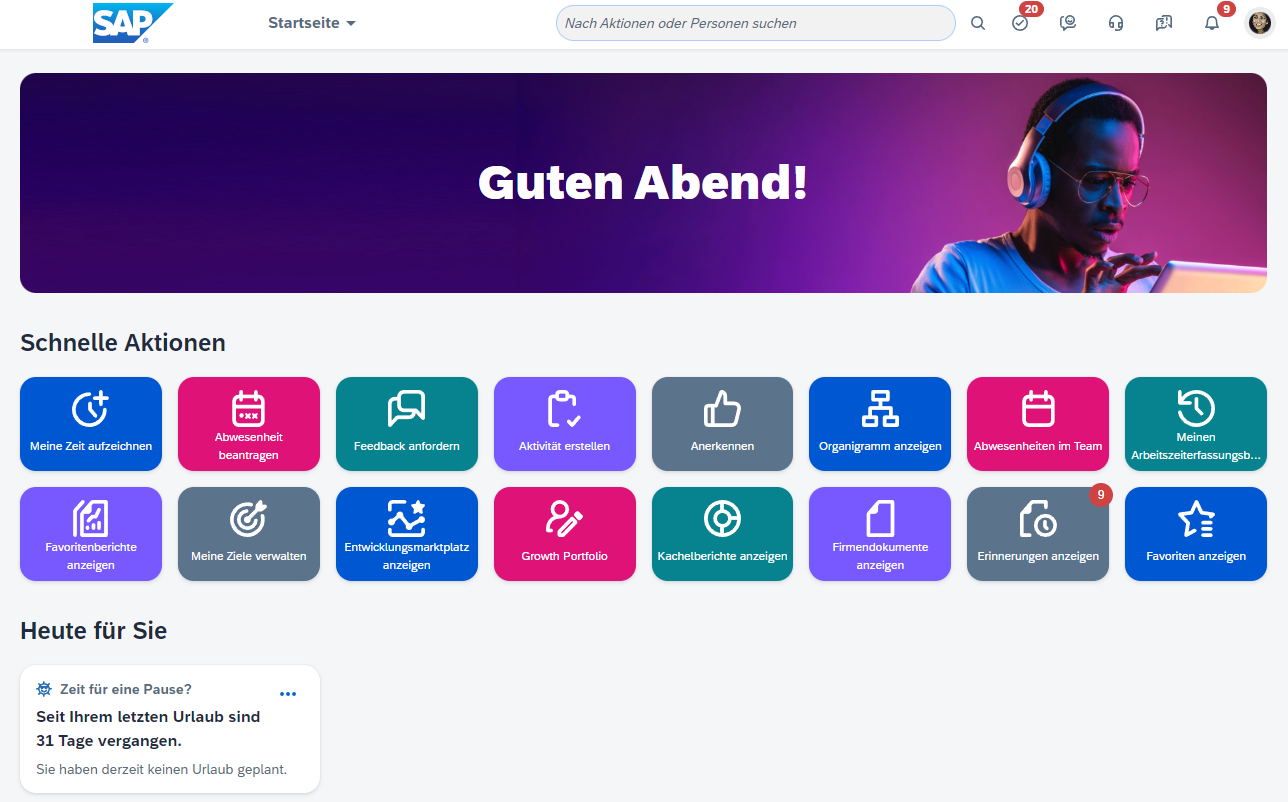Image resolution: width=1288 pixels, height=802 pixels.
Task: Click the feedback speech bubbles header icon
Action: 1163,23
